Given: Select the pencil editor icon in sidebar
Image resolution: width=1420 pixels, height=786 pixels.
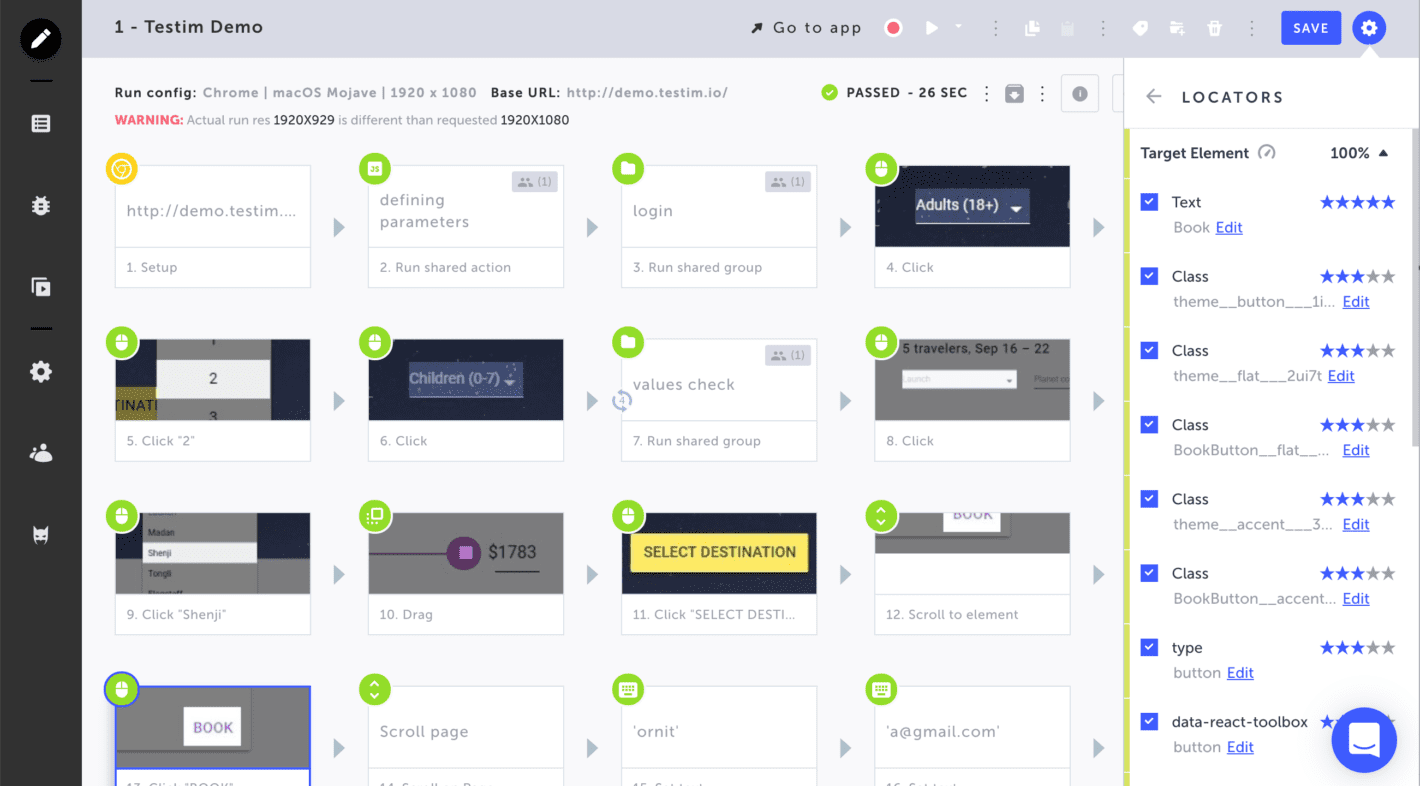Looking at the screenshot, I should 40,39.
